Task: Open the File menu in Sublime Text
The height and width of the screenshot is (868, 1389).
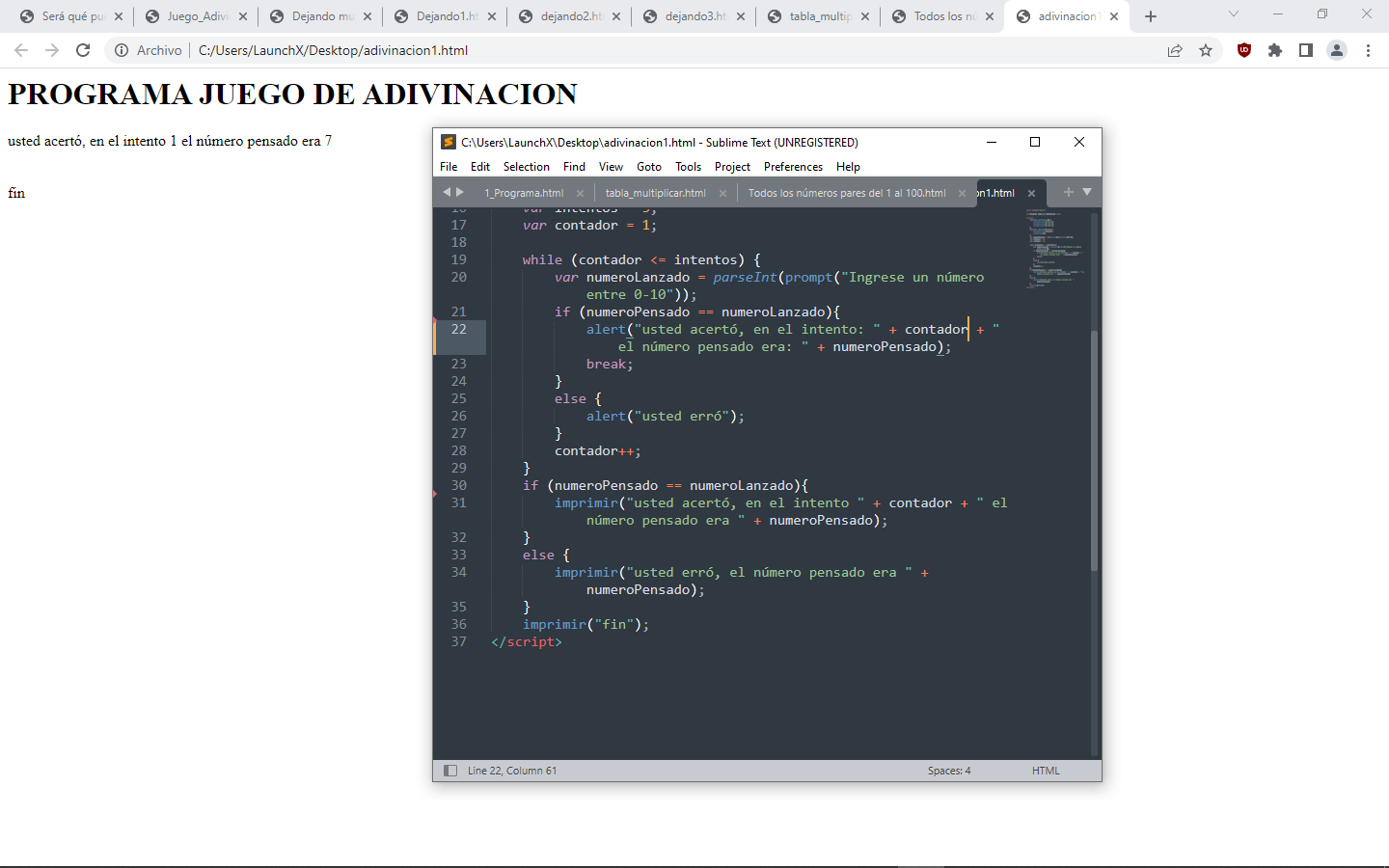Action: 449,167
